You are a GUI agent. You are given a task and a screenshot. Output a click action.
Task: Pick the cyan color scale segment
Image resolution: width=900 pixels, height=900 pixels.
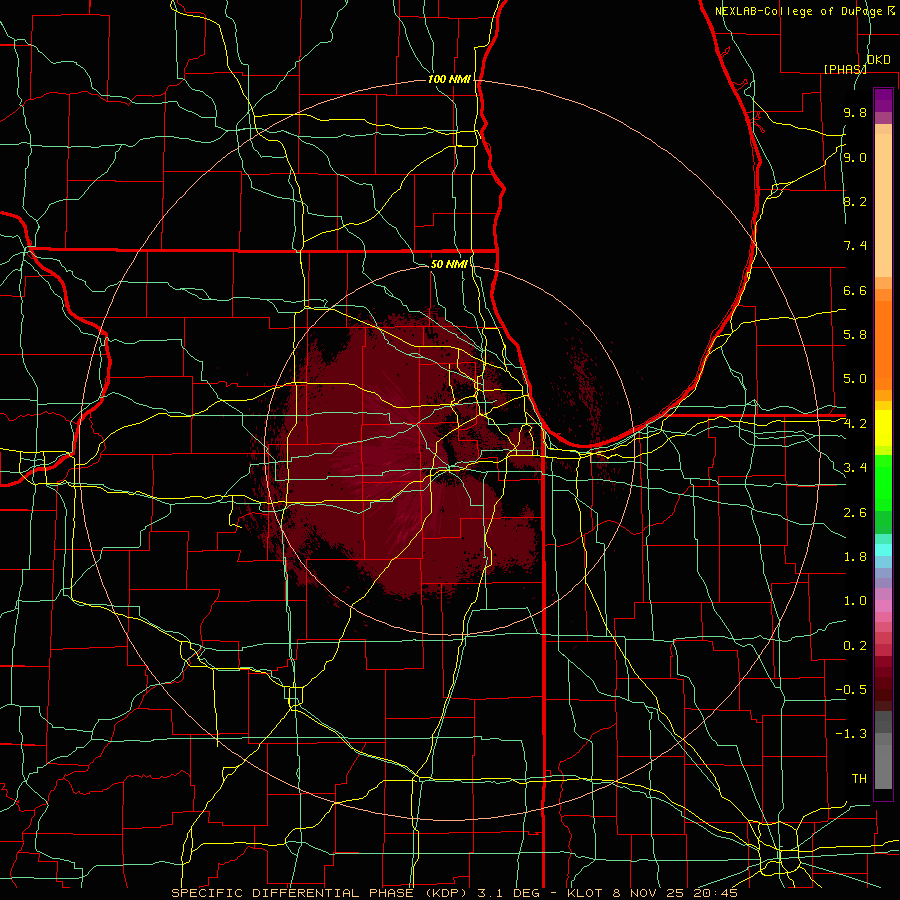pyautogui.click(x=883, y=550)
